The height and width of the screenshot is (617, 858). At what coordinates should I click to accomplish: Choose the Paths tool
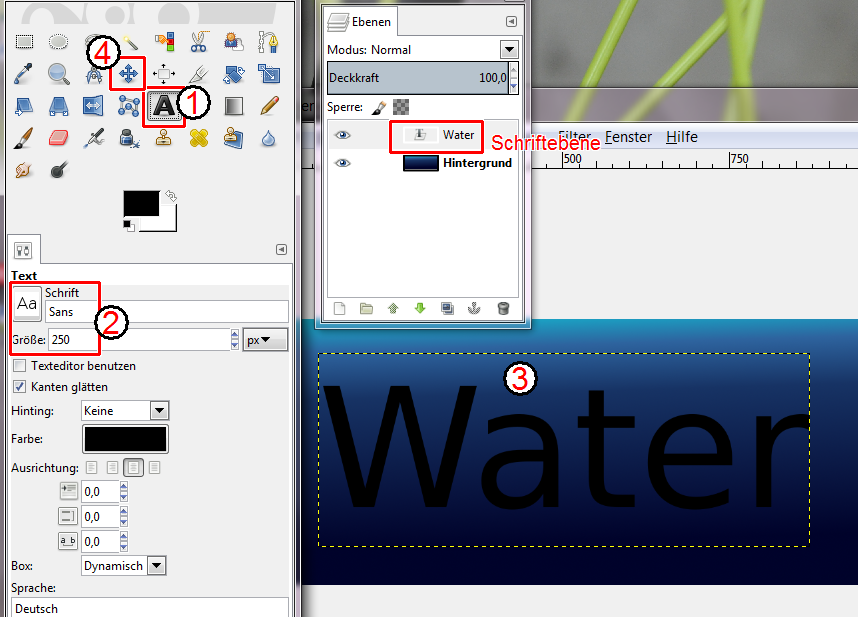(x=269, y=42)
